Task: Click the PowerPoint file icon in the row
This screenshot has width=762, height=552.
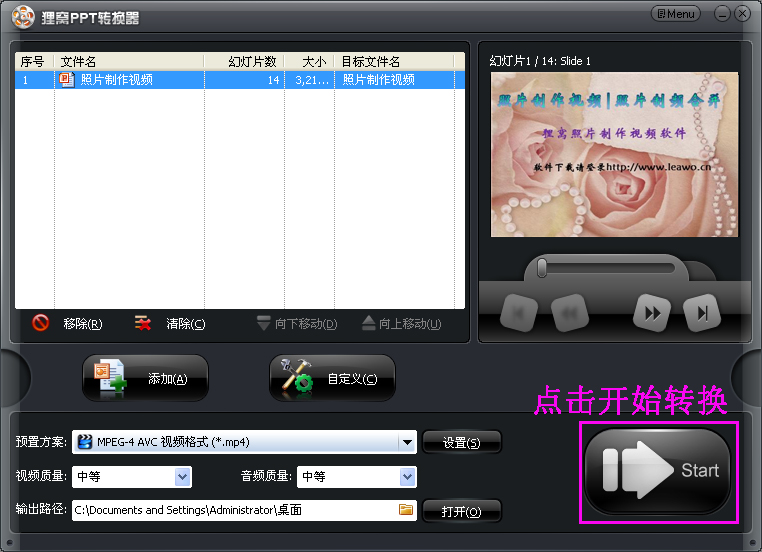Action: coord(67,80)
